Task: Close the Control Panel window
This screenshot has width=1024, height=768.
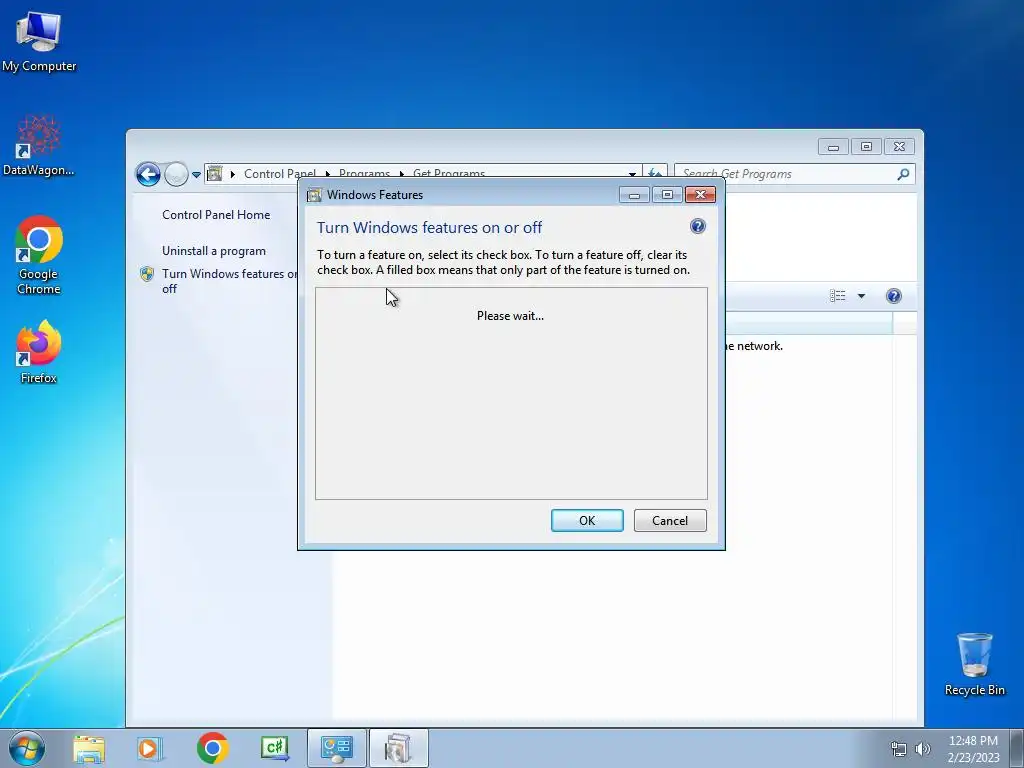Action: point(899,147)
